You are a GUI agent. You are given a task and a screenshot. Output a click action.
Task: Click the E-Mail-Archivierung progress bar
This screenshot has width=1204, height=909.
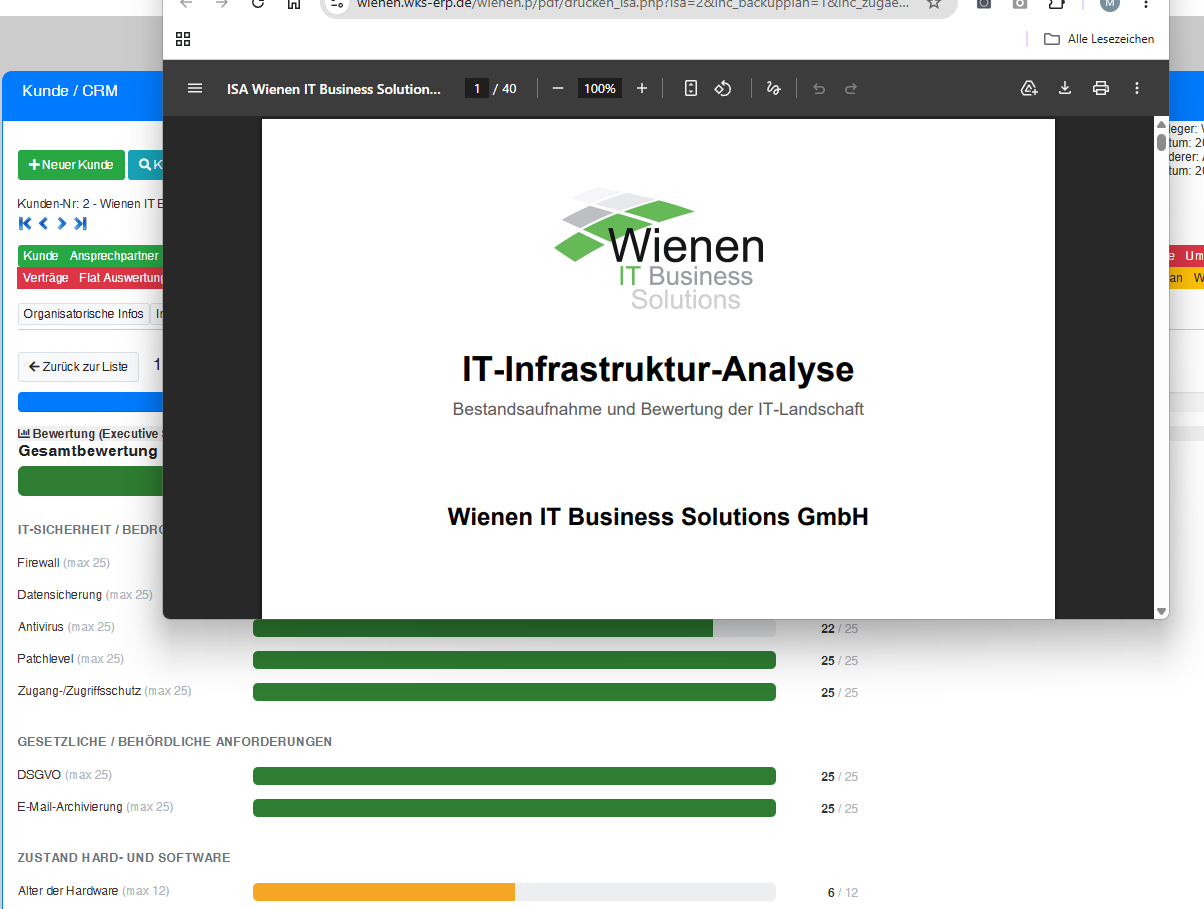tap(514, 808)
